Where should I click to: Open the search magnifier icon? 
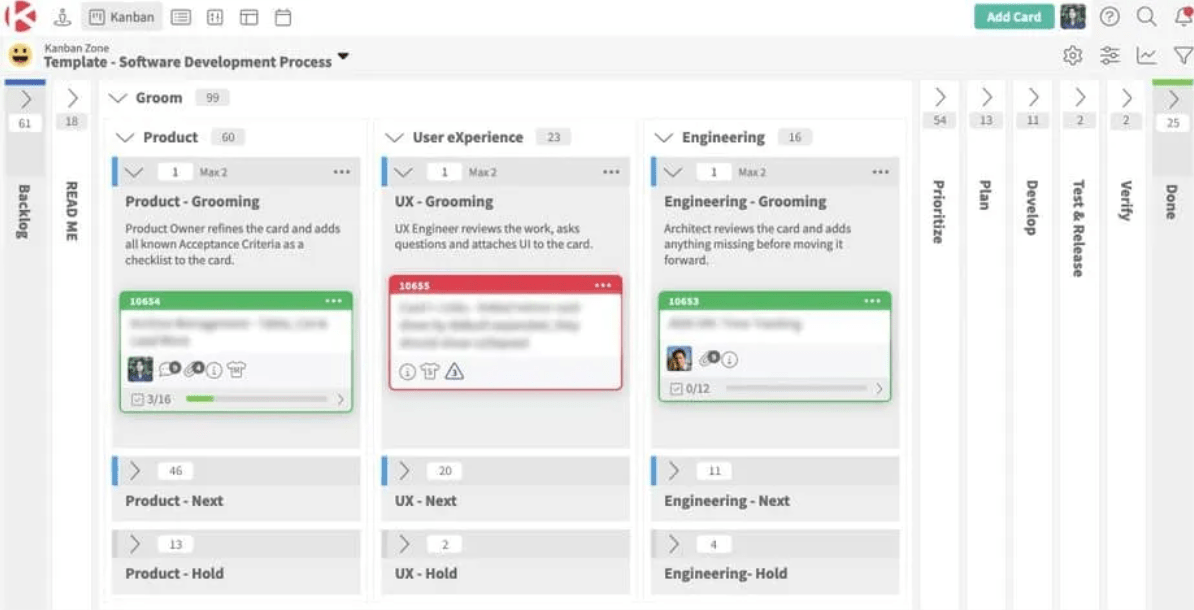tap(1146, 17)
